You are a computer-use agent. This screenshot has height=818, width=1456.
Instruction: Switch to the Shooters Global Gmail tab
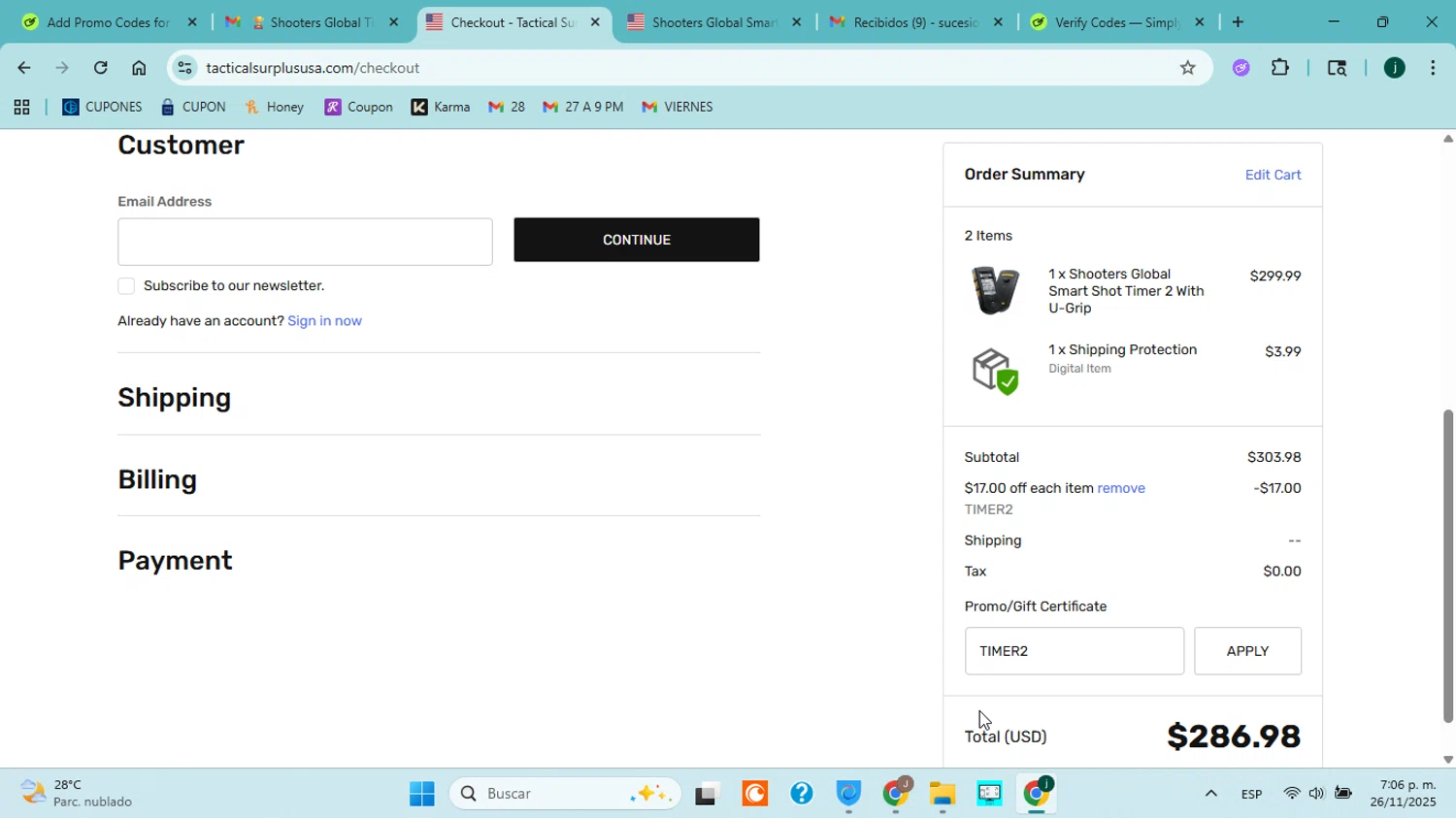[x=309, y=22]
